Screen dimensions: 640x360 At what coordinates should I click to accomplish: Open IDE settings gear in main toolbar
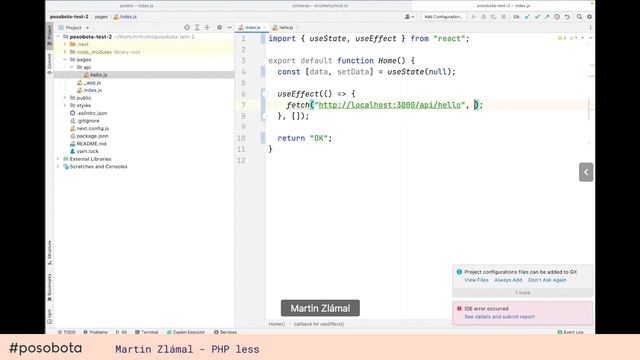tap(589, 17)
